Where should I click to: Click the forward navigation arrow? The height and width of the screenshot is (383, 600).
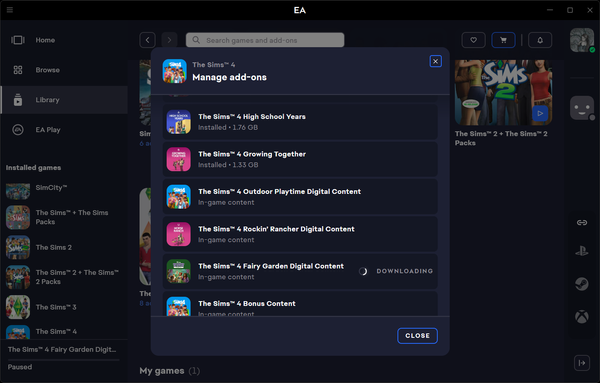point(170,40)
